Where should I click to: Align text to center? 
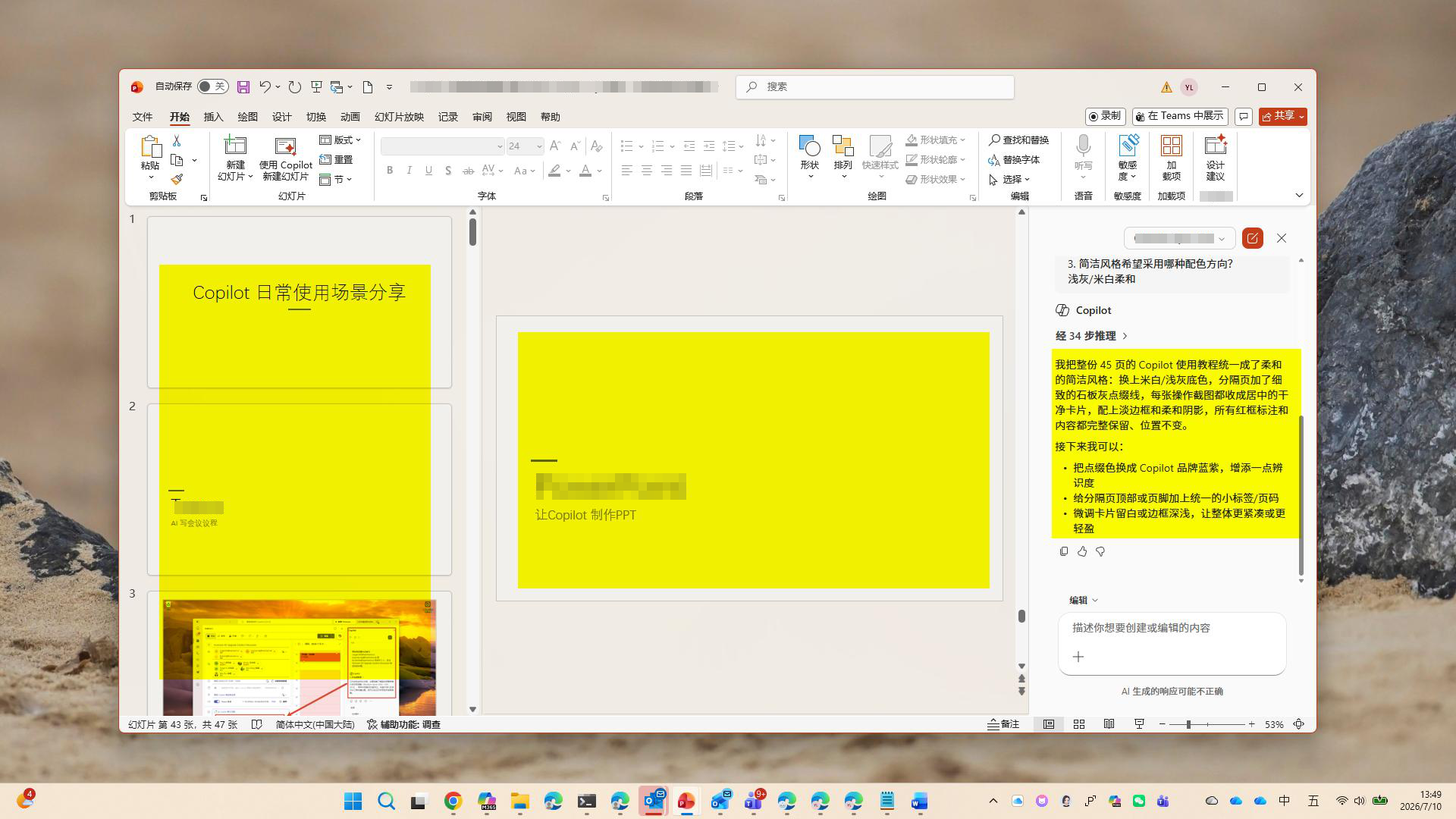pos(647,171)
